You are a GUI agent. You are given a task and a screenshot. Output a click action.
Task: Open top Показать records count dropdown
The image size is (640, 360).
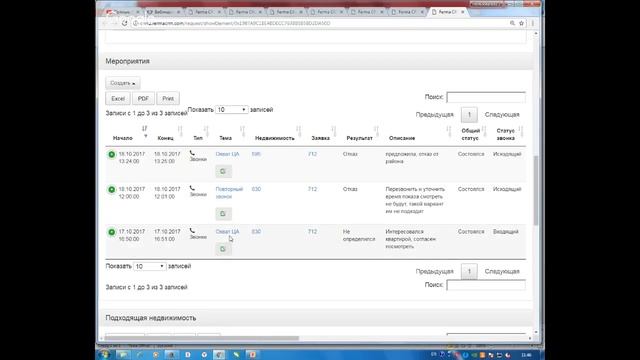[x=231, y=110]
